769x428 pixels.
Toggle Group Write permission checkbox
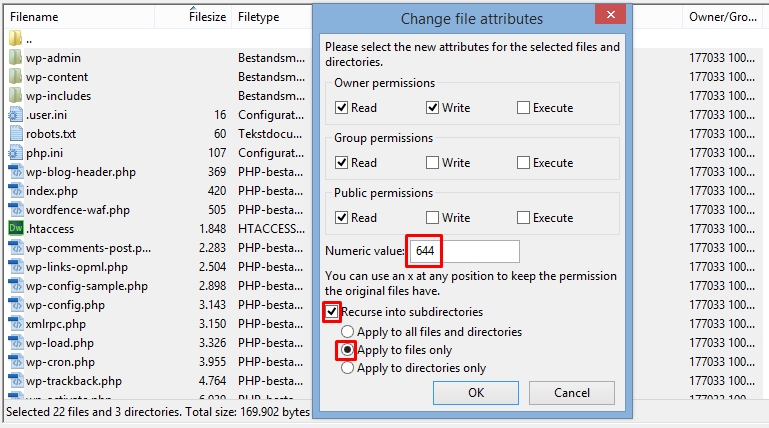(x=432, y=163)
